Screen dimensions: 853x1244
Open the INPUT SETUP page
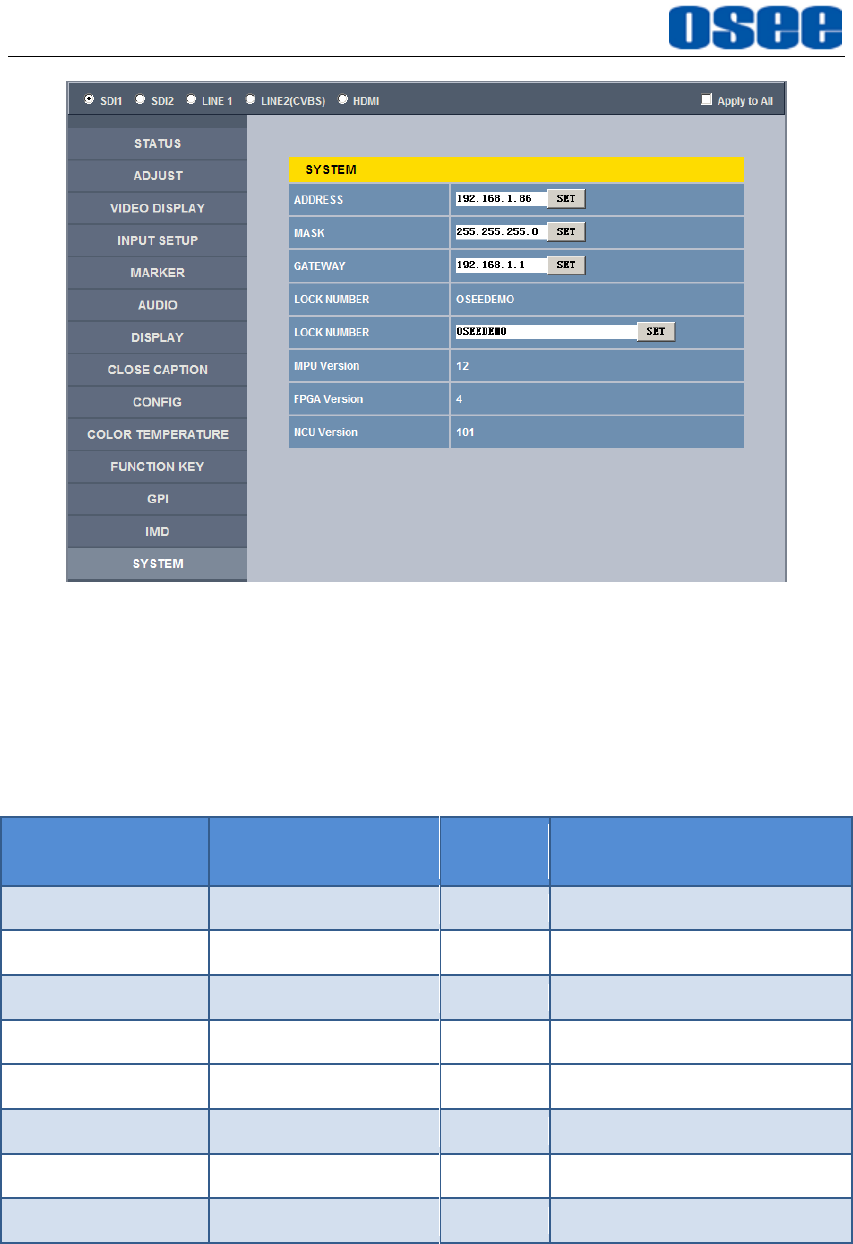(x=157, y=241)
